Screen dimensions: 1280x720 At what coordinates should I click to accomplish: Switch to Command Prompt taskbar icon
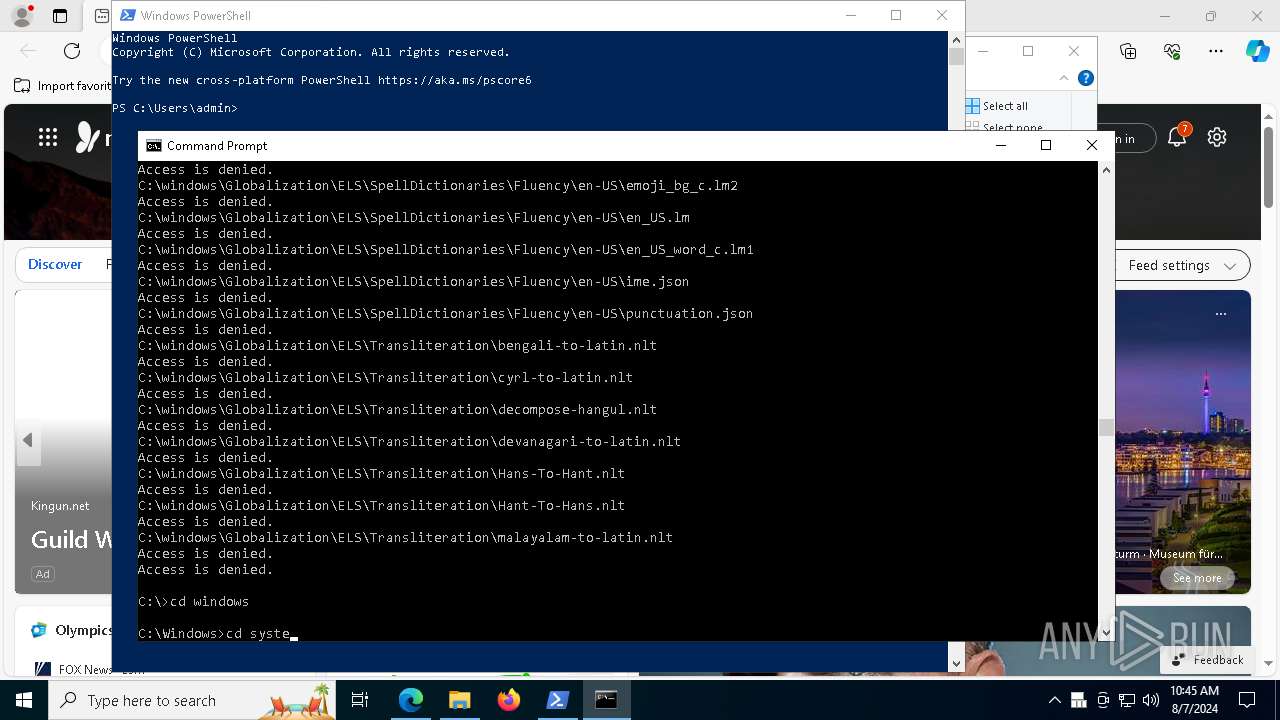[606, 700]
